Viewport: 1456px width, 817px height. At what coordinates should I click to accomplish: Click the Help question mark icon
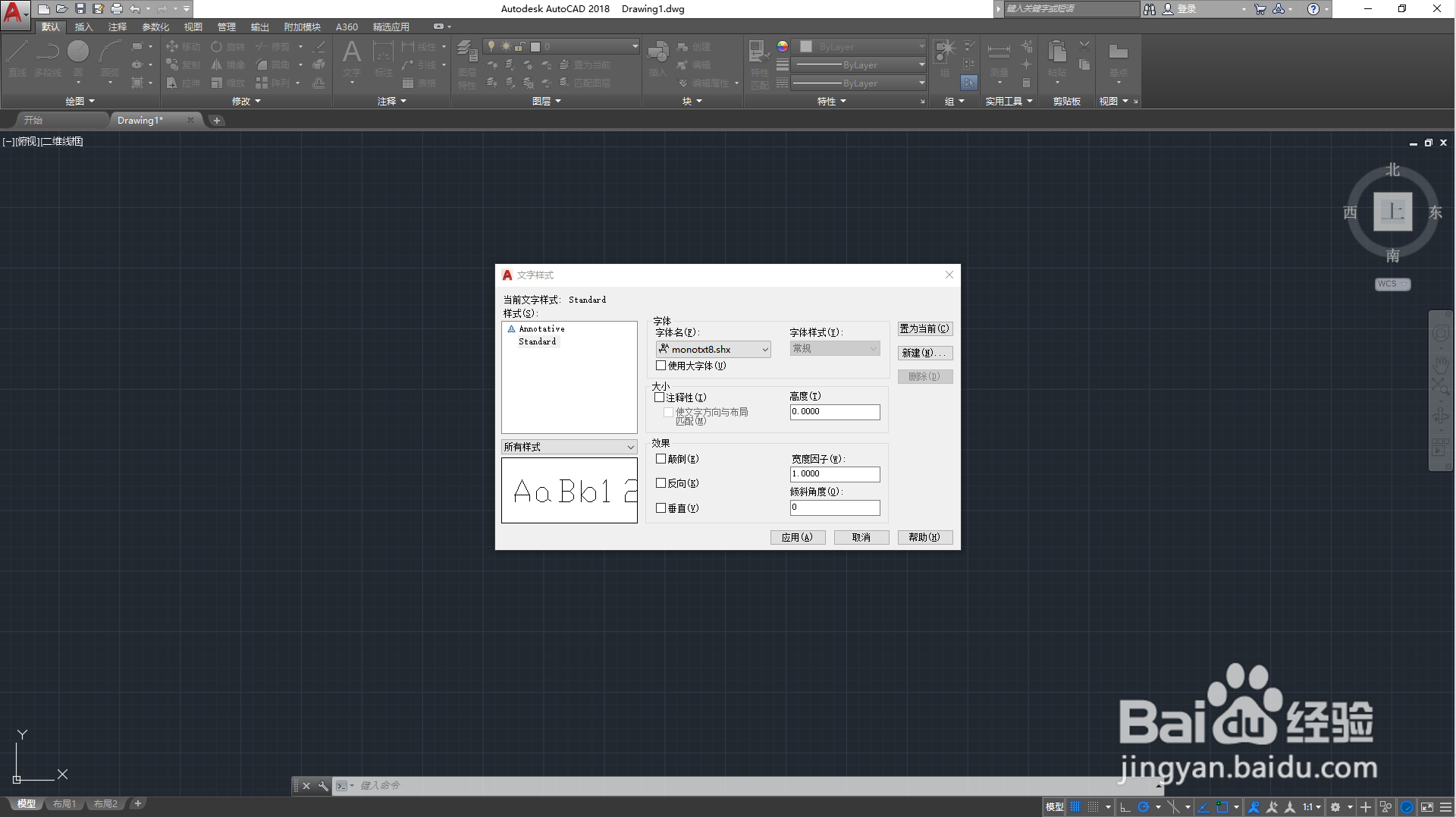coord(1313,9)
